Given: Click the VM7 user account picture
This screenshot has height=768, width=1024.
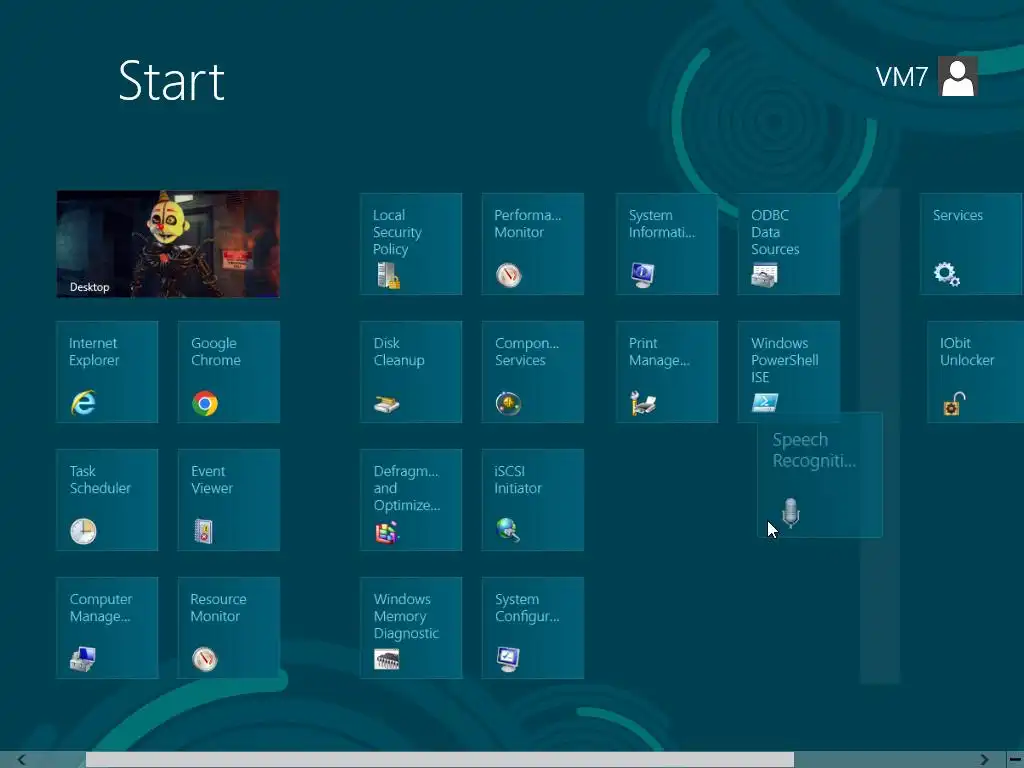Looking at the screenshot, I should [x=957, y=76].
